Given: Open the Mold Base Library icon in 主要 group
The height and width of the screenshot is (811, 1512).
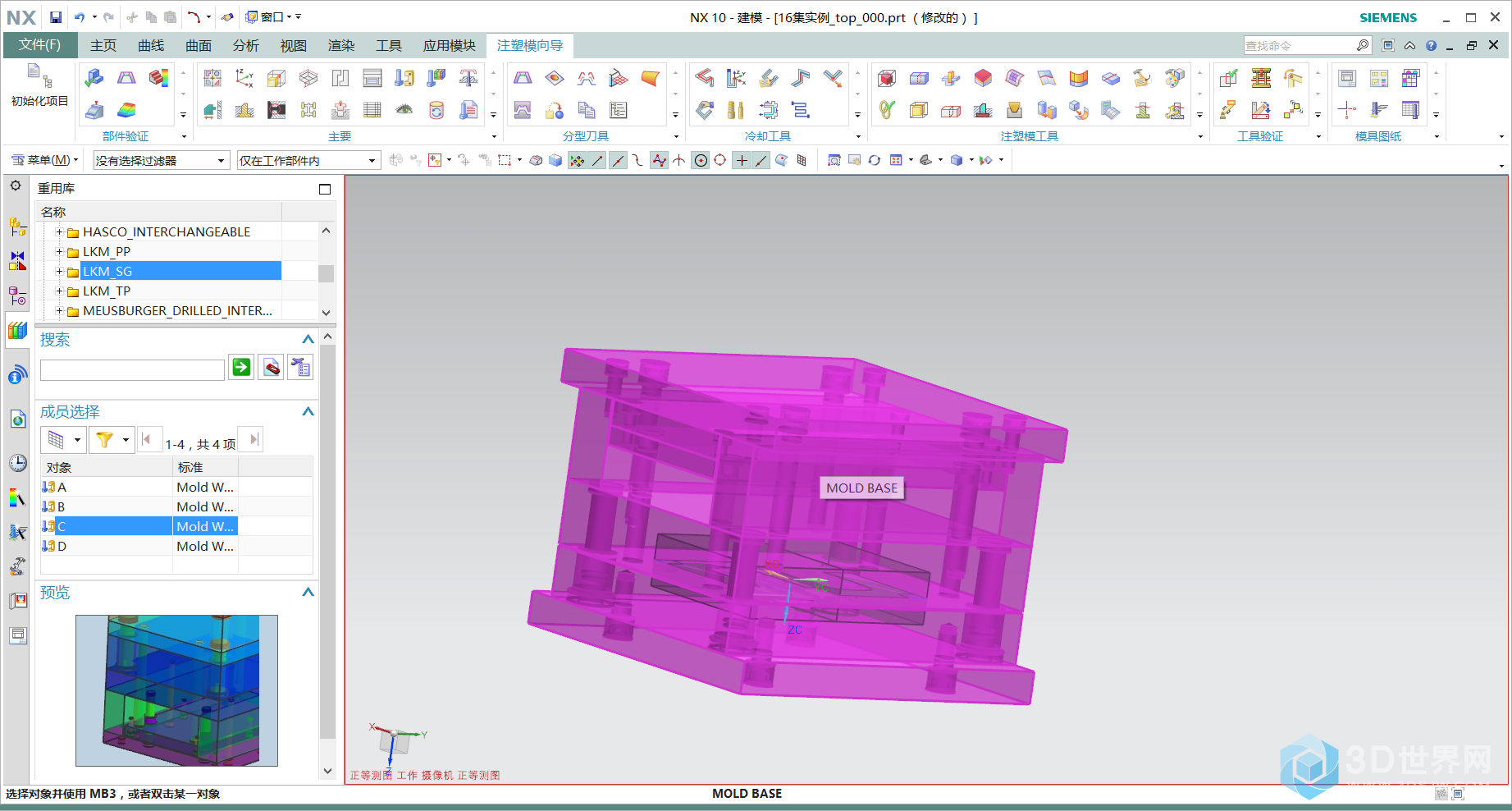Looking at the screenshot, I should [x=372, y=78].
